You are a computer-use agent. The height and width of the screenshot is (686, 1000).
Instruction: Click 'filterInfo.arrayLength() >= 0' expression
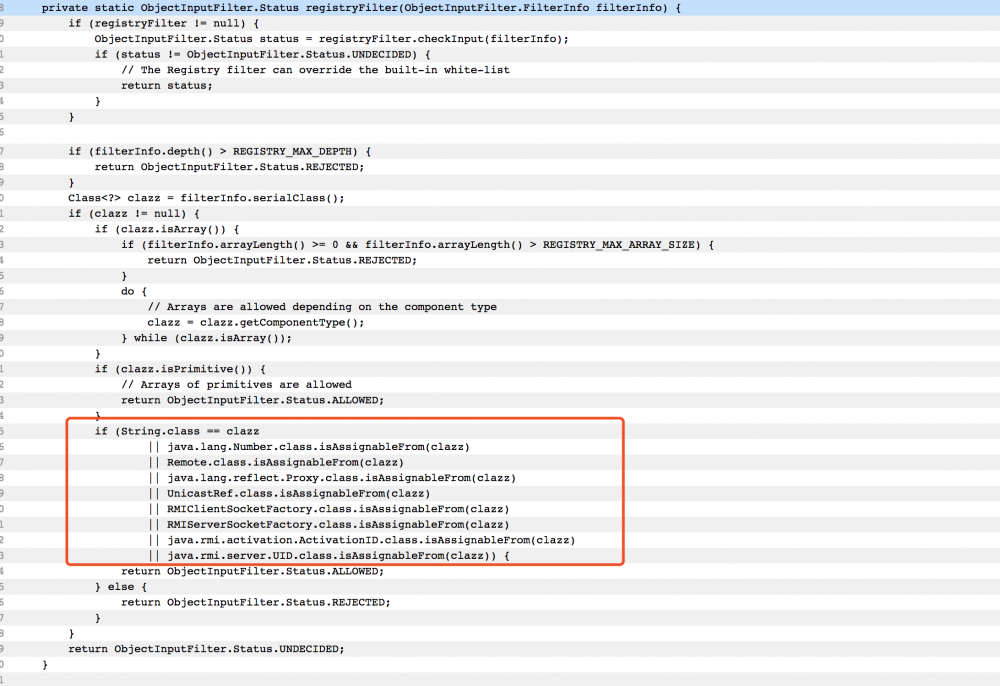pyautogui.click(x=243, y=245)
